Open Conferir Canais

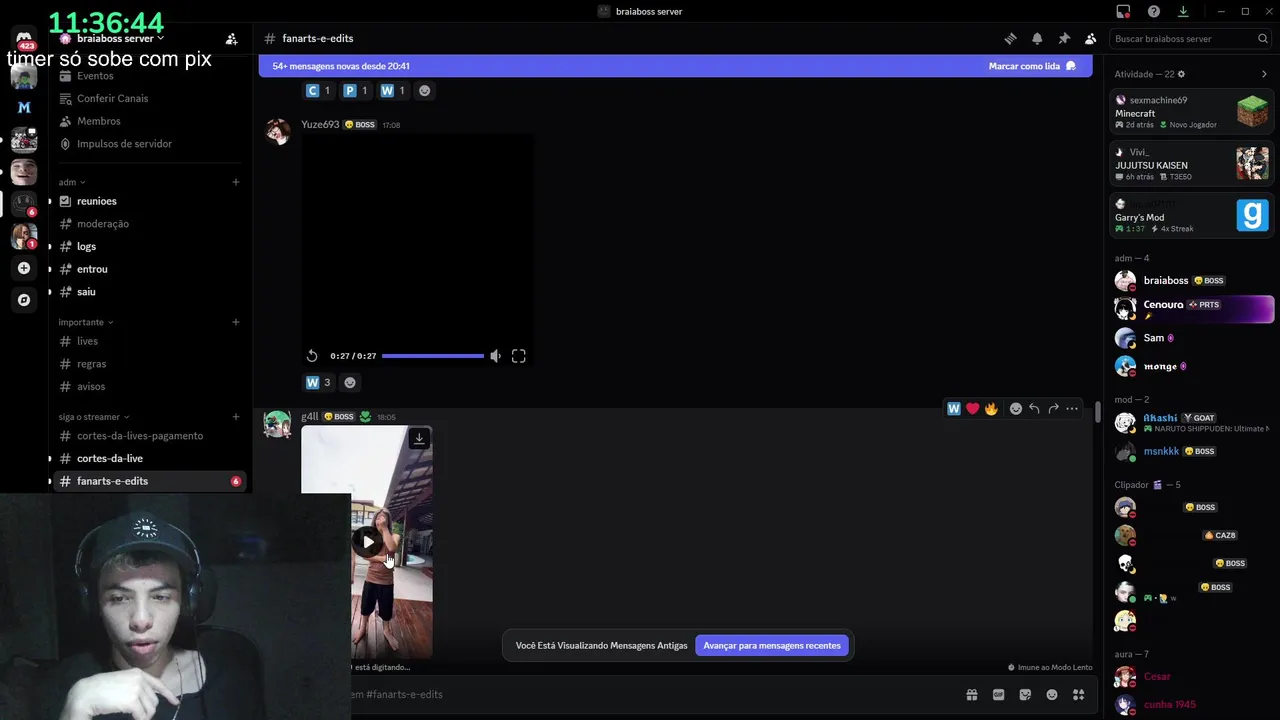(x=112, y=98)
